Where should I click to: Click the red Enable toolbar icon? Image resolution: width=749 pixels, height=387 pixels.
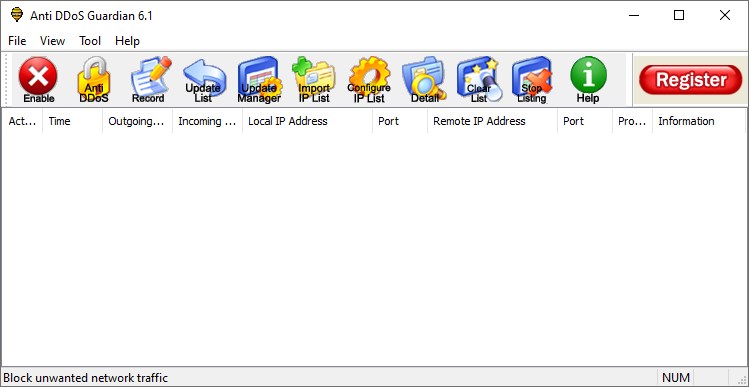pyautogui.click(x=38, y=79)
